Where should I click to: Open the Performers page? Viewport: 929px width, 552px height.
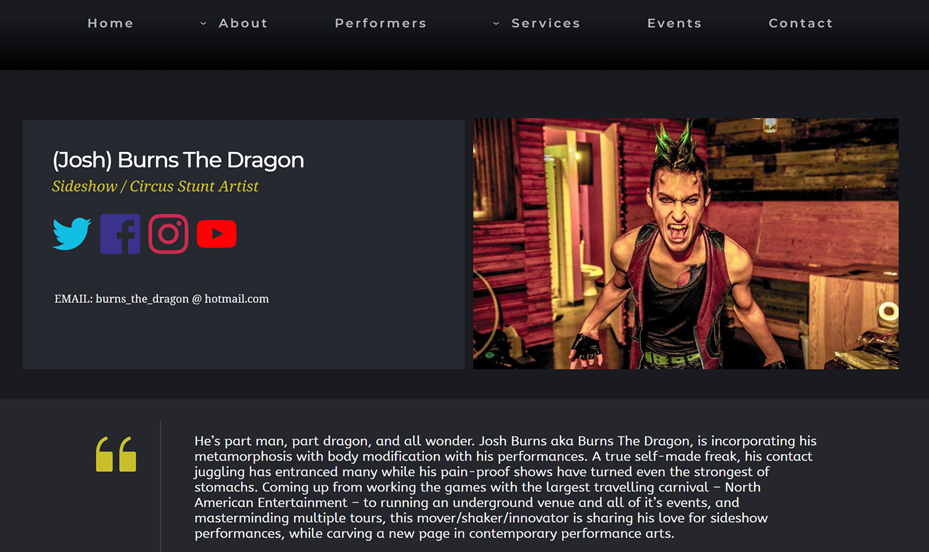380,23
